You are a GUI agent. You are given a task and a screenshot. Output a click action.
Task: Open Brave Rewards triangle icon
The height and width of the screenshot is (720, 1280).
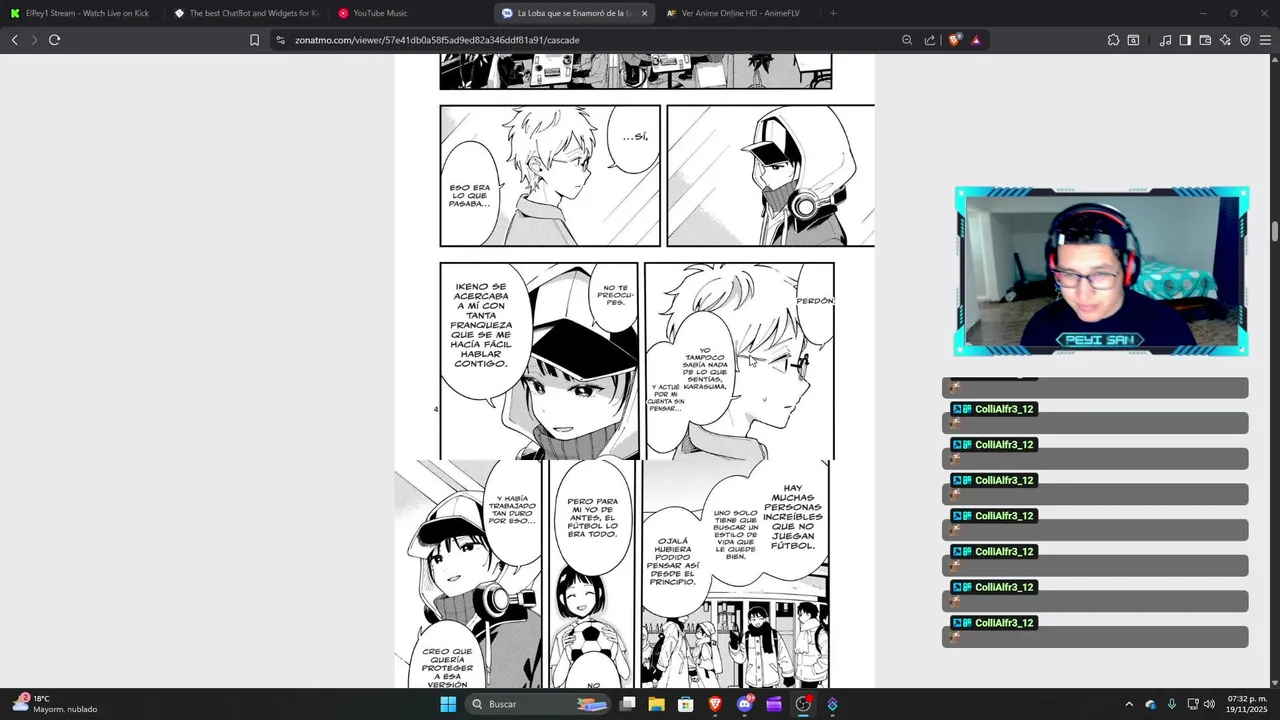pyautogui.click(x=976, y=40)
